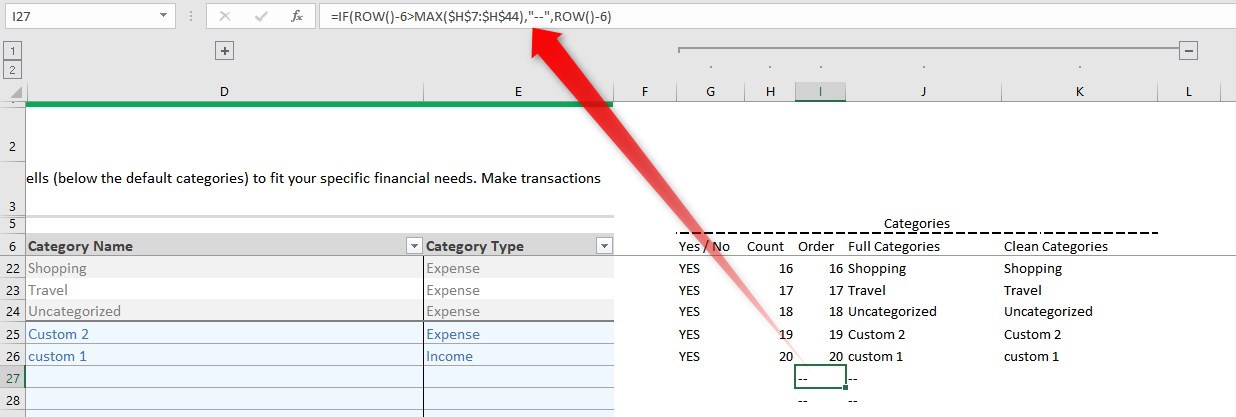The height and width of the screenshot is (417, 1236).
Task: Select the custom 1 category name cell
Action: click(224, 356)
